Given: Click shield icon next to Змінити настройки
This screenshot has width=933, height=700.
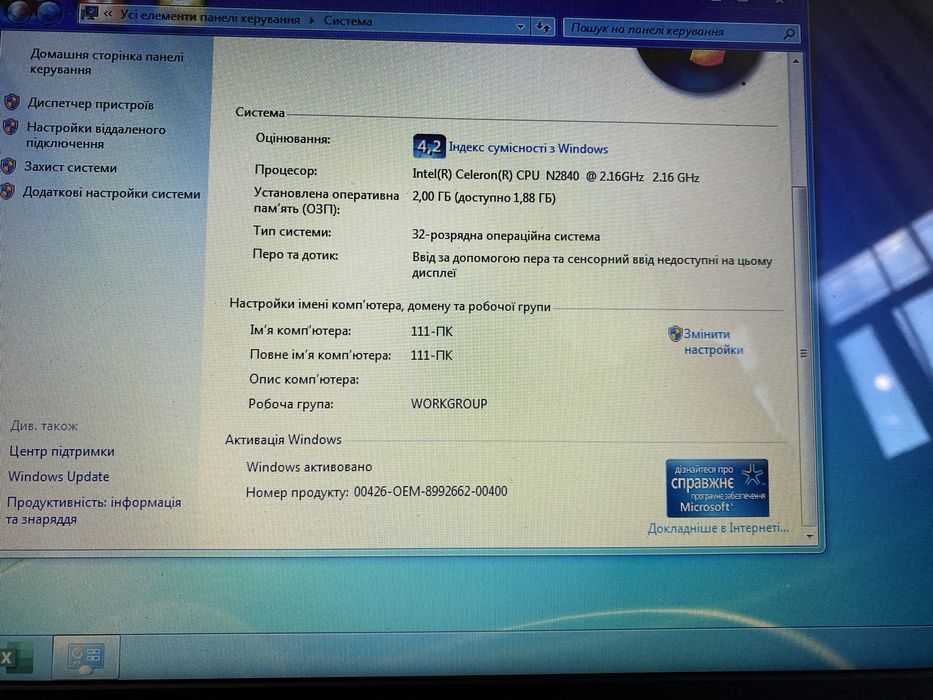Looking at the screenshot, I should (675, 333).
